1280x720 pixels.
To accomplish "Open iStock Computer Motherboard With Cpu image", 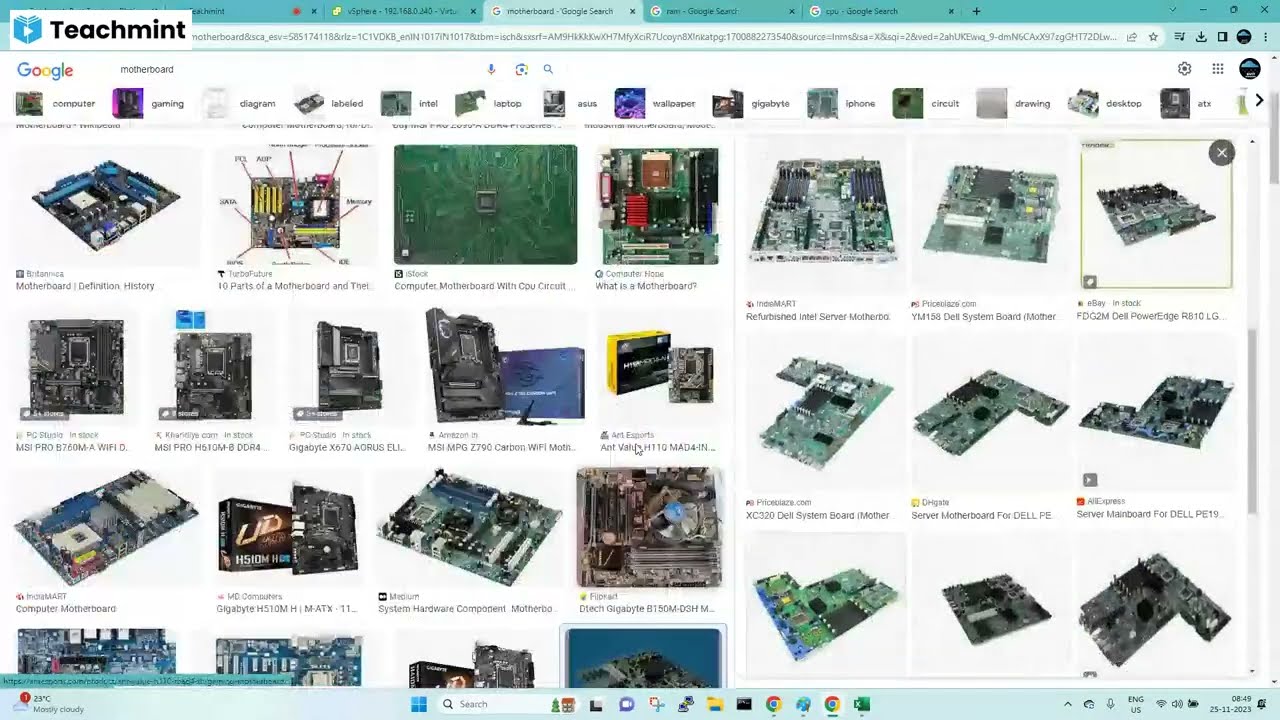I will (485, 205).
